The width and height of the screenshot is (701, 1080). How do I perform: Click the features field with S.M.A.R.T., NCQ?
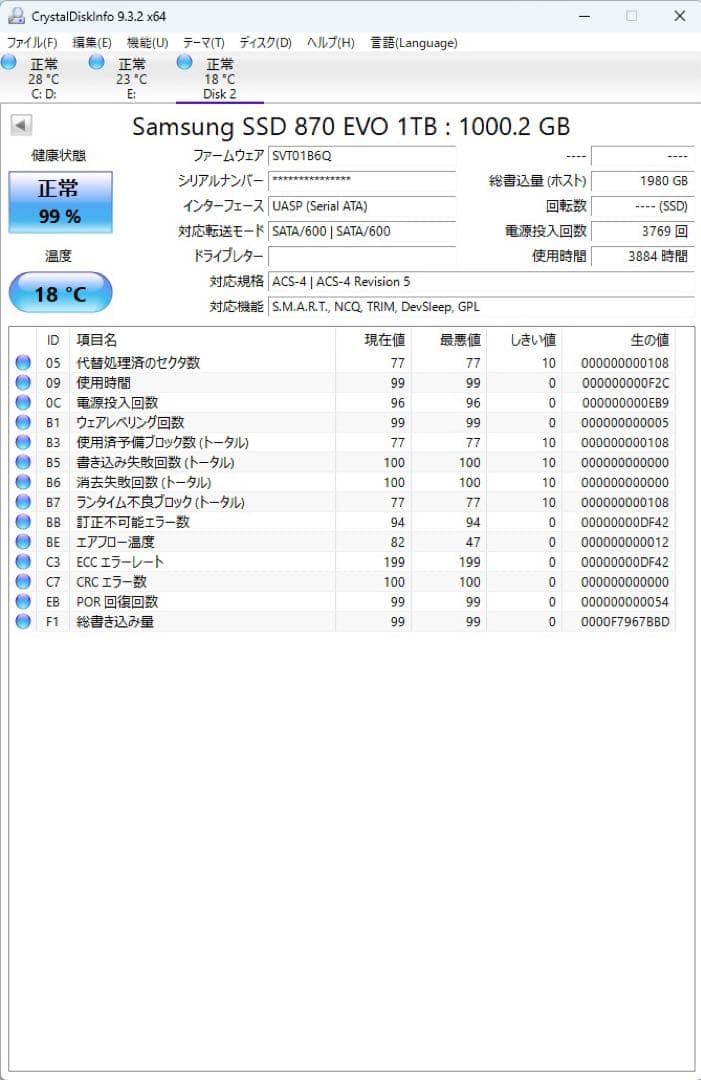481,307
